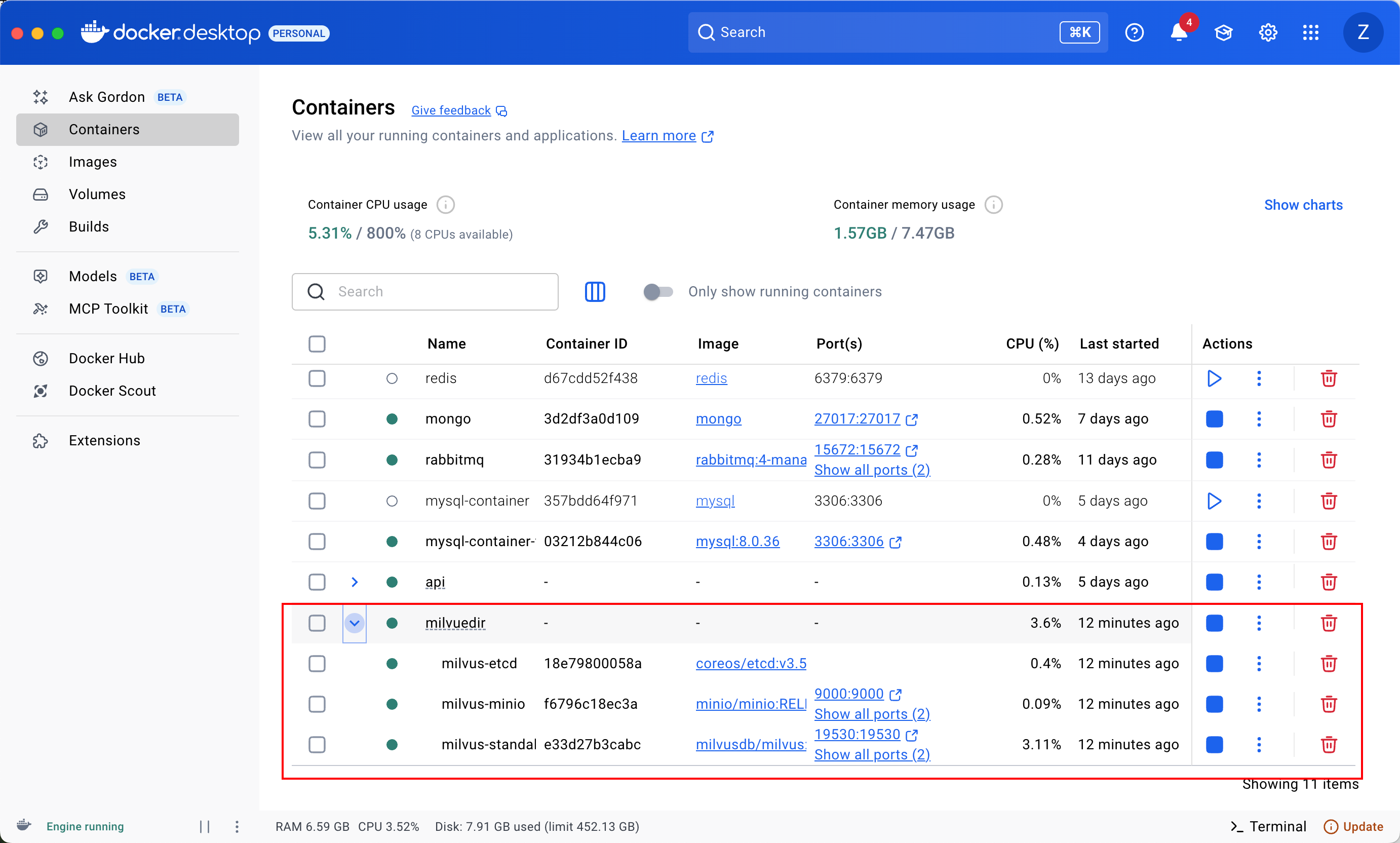Show all ports for milvus-standalone
The image size is (1400, 843).
[872, 755]
